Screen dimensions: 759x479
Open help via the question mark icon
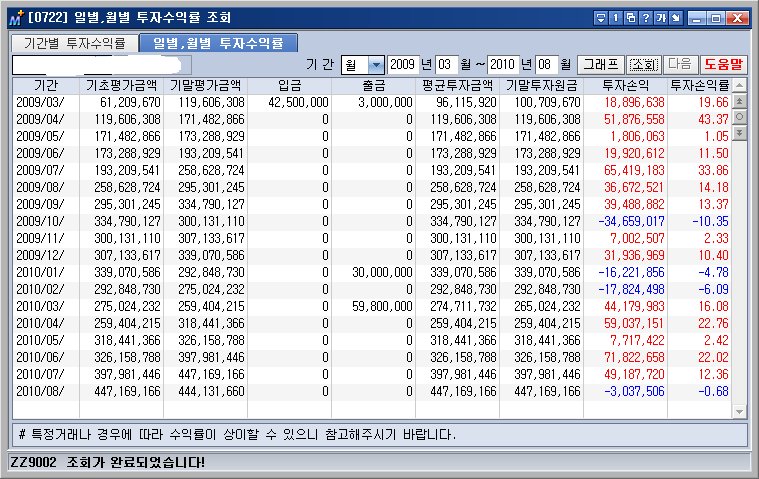click(646, 18)
